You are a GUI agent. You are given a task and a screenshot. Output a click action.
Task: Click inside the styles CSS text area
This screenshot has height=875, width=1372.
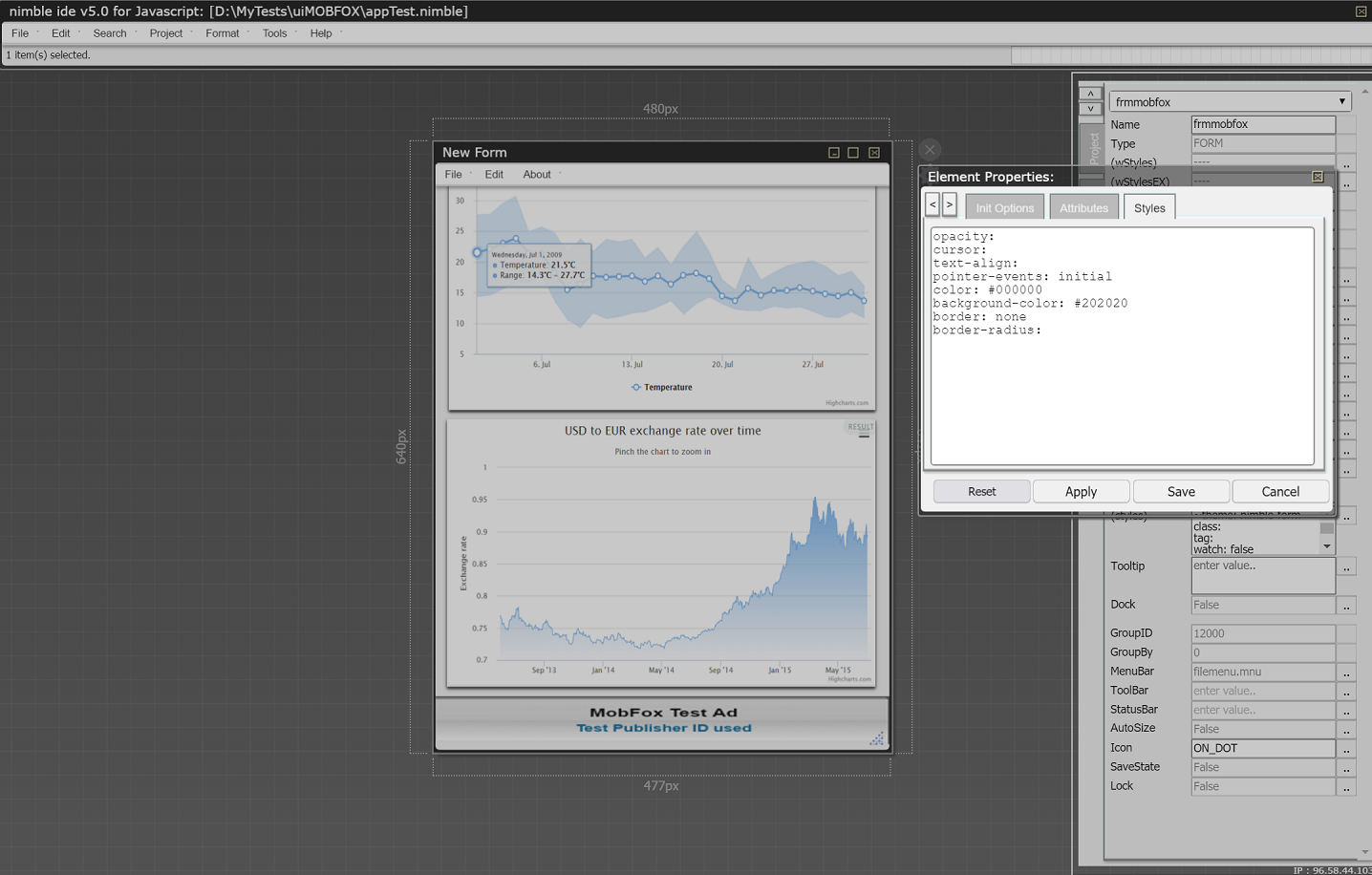1123,346
